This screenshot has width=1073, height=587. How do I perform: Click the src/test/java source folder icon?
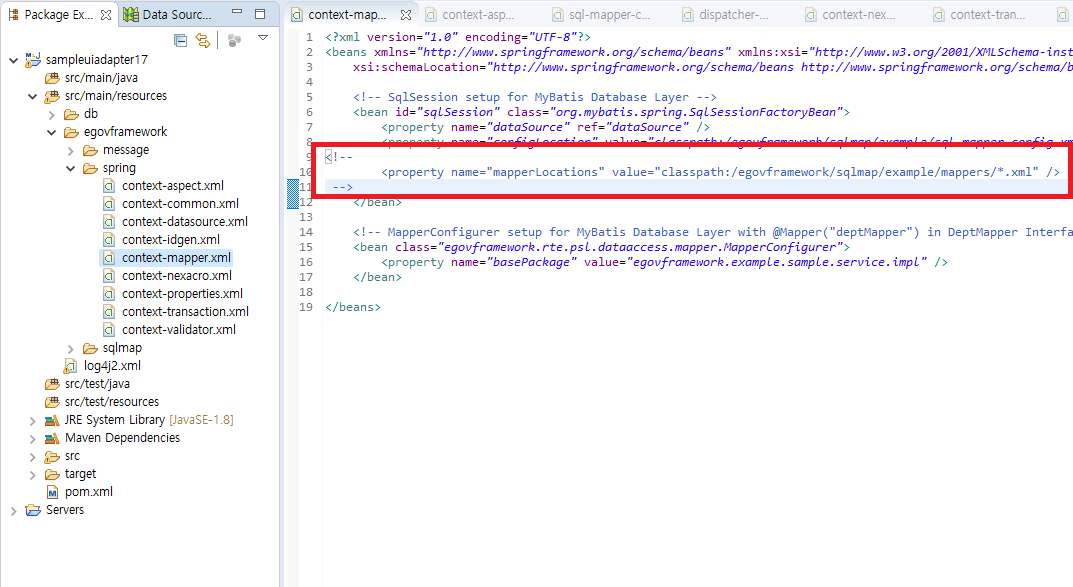[52, 384]
